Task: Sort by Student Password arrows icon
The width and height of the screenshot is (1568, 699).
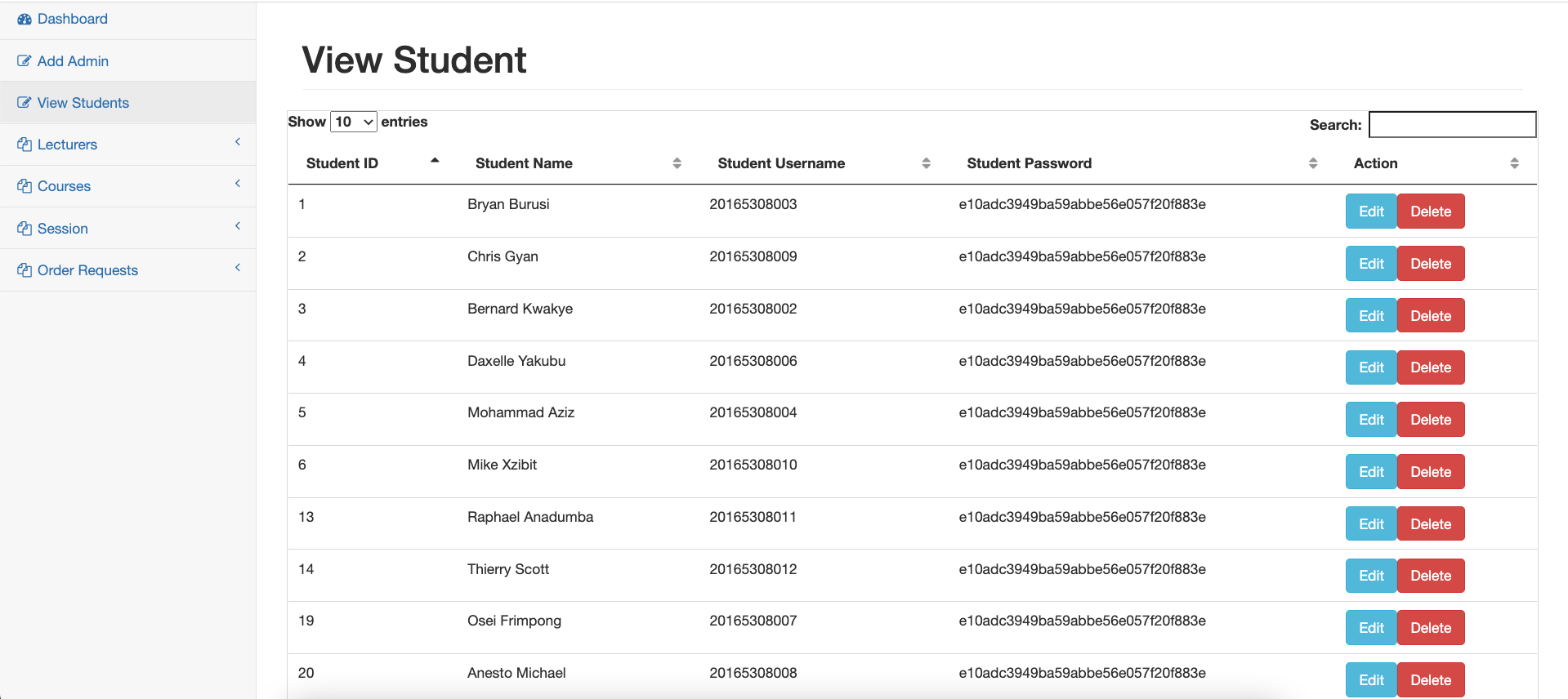Action: (x=1313, y=163)
